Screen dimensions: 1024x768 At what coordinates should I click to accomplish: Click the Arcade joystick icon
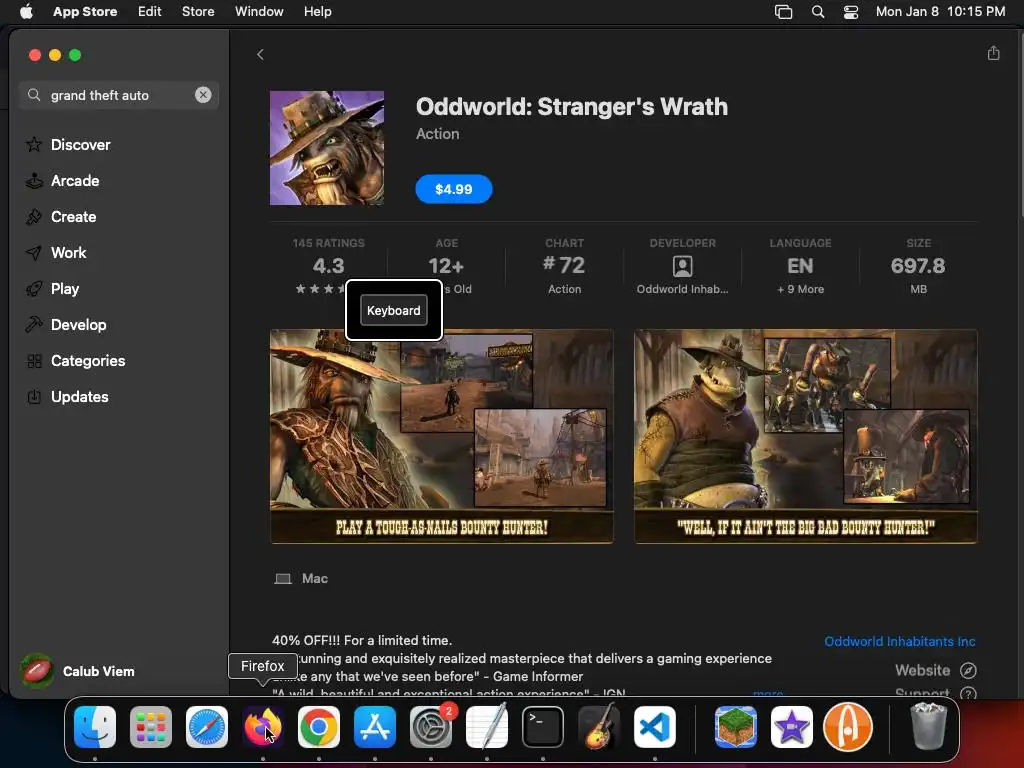tap(34, 180)
